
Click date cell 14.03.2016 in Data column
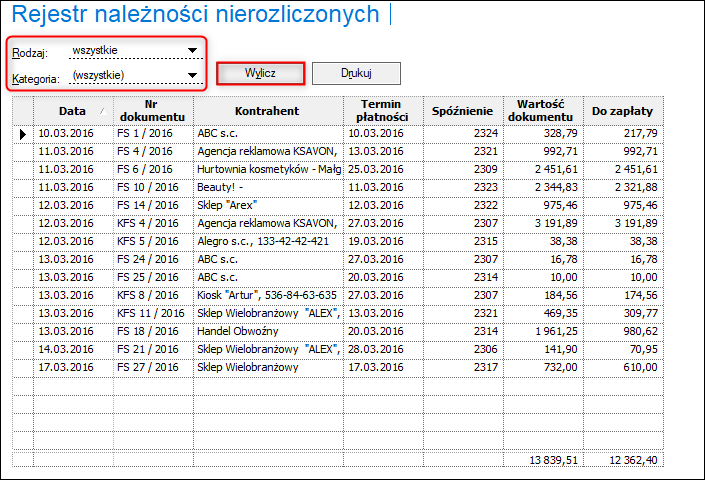(73, 350)
